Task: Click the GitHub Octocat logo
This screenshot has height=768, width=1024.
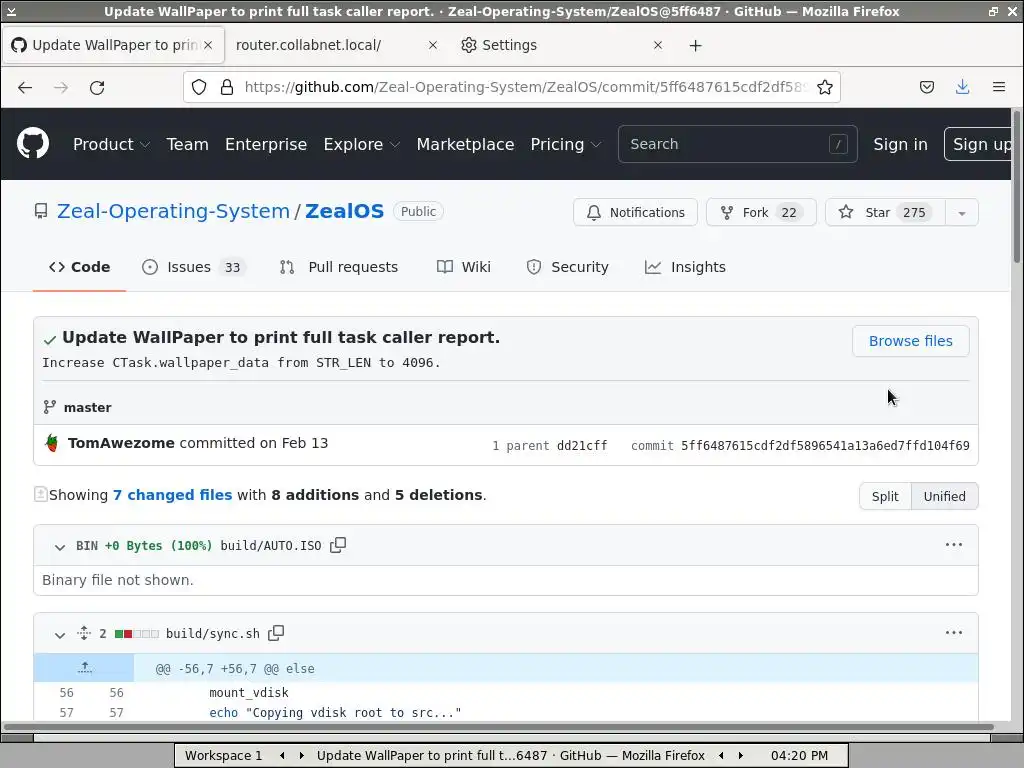Action: (x=33, y=144)
